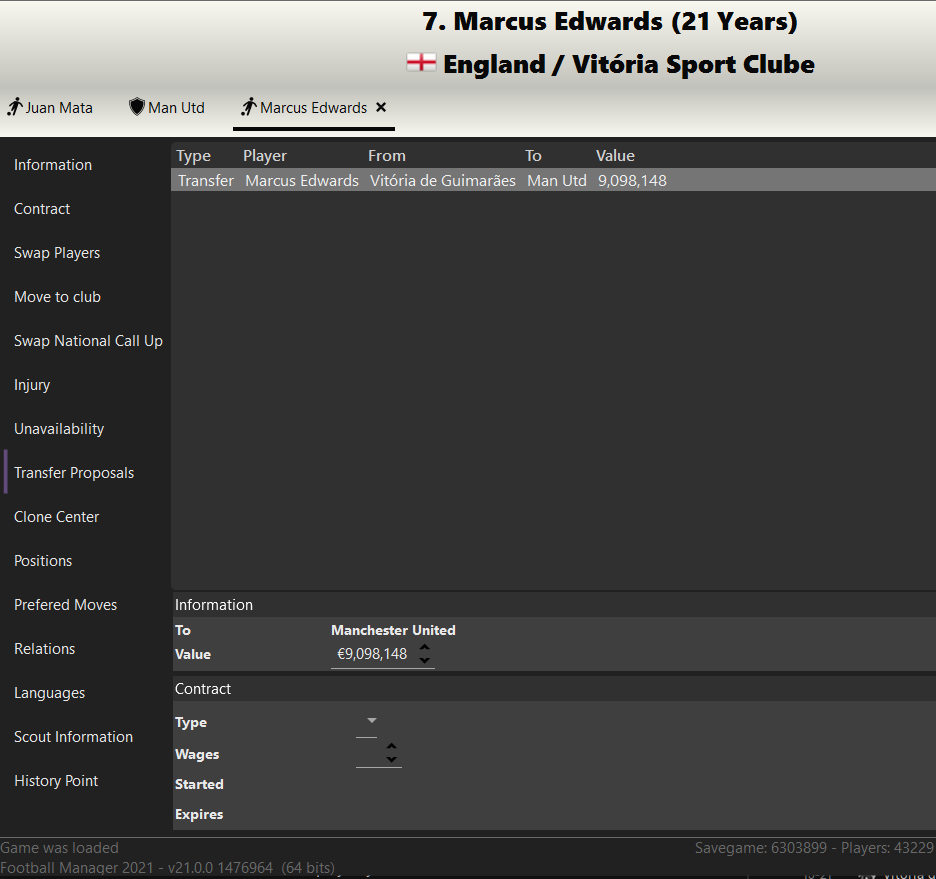Open the Languages section
The height and width of the screenshot is (879, 936).
click(50, 693)
